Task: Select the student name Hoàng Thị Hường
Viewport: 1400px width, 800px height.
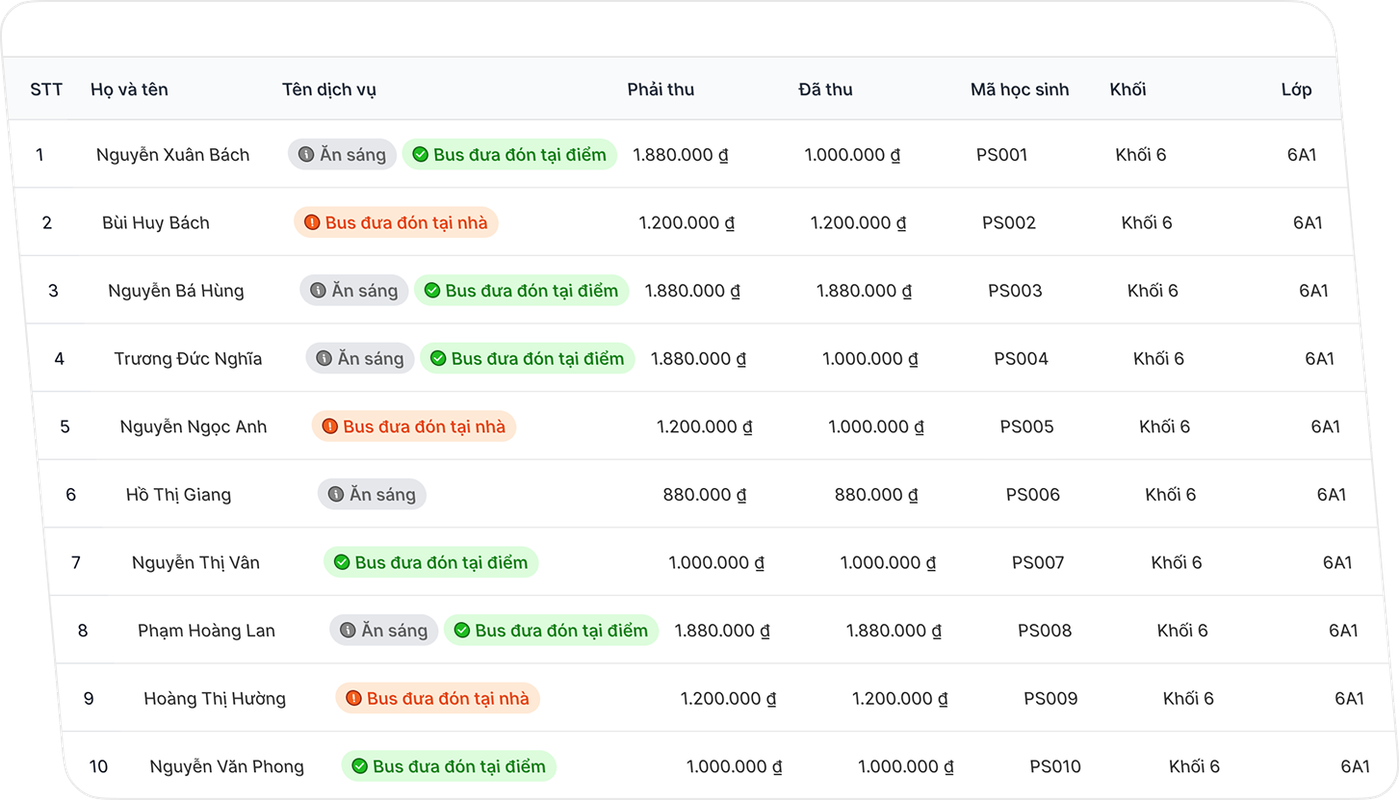Action: point(215,699)
